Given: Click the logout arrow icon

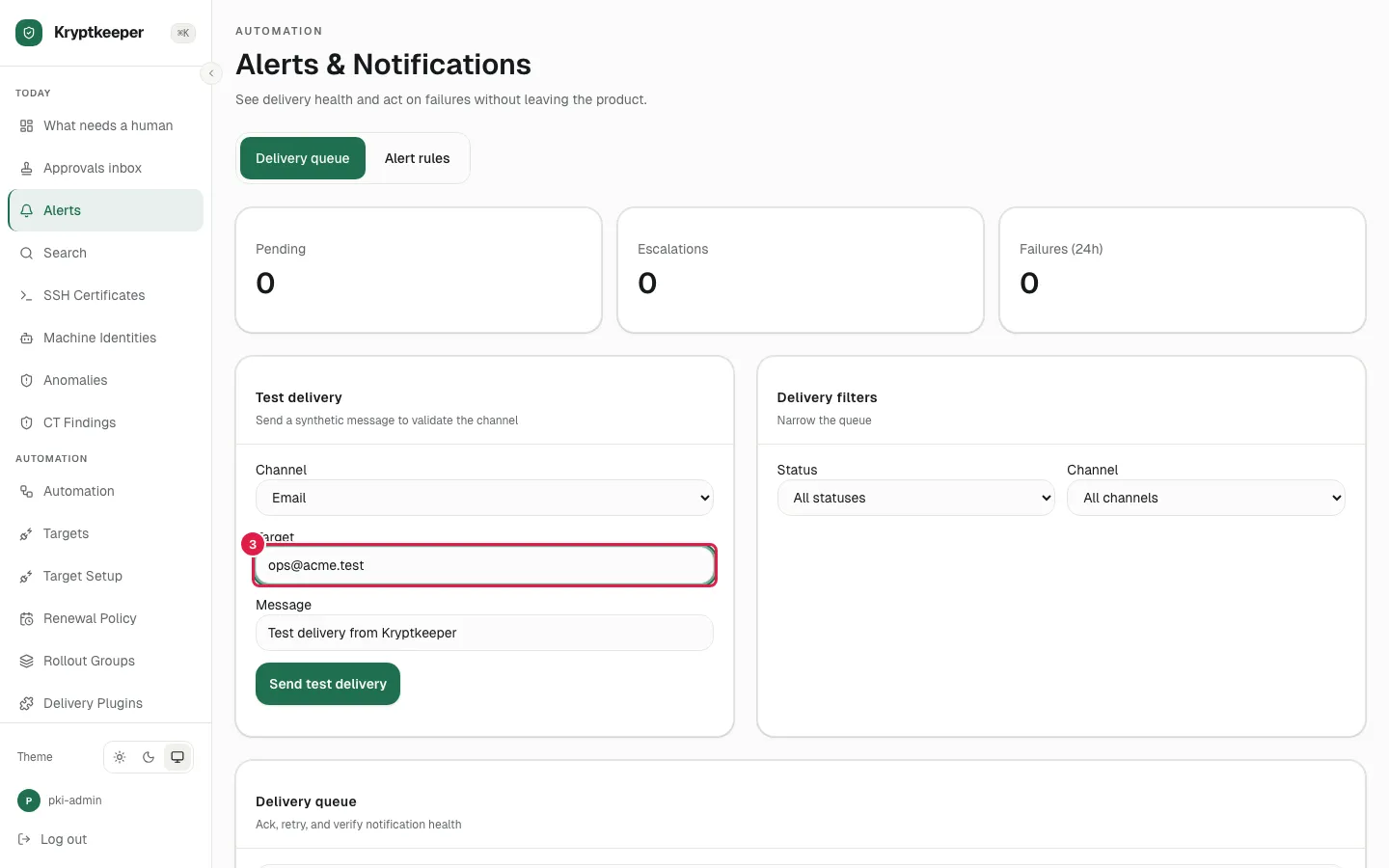Looking at the screenshot, I should [24, 840].
